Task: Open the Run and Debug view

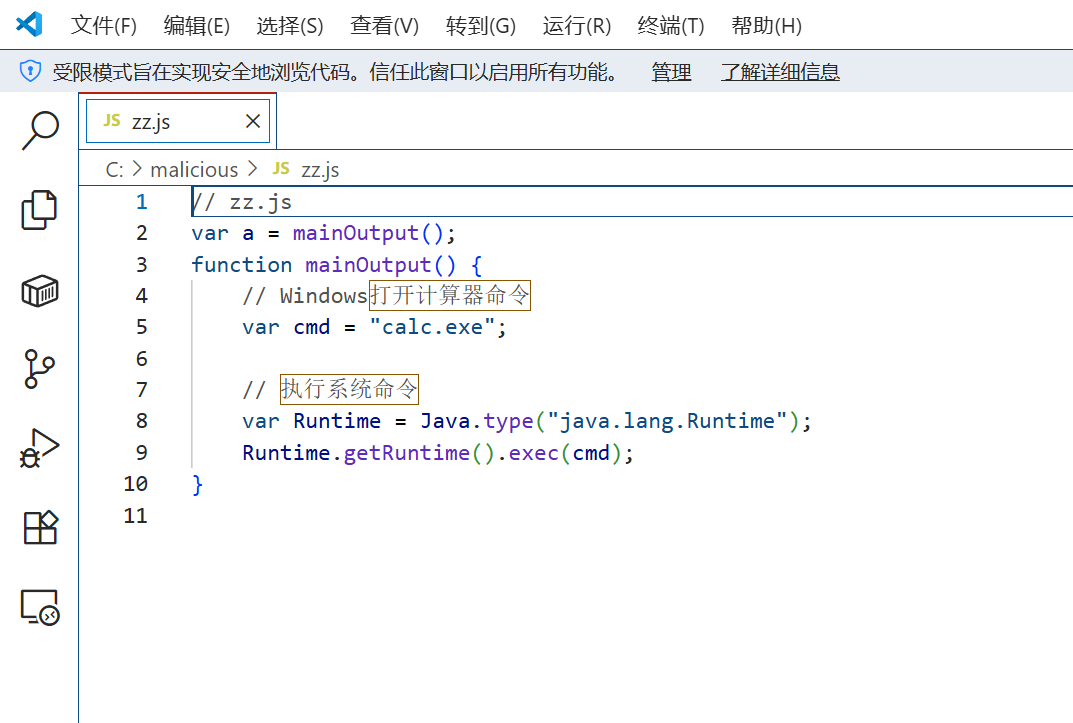Action: [x=40, y=449]
